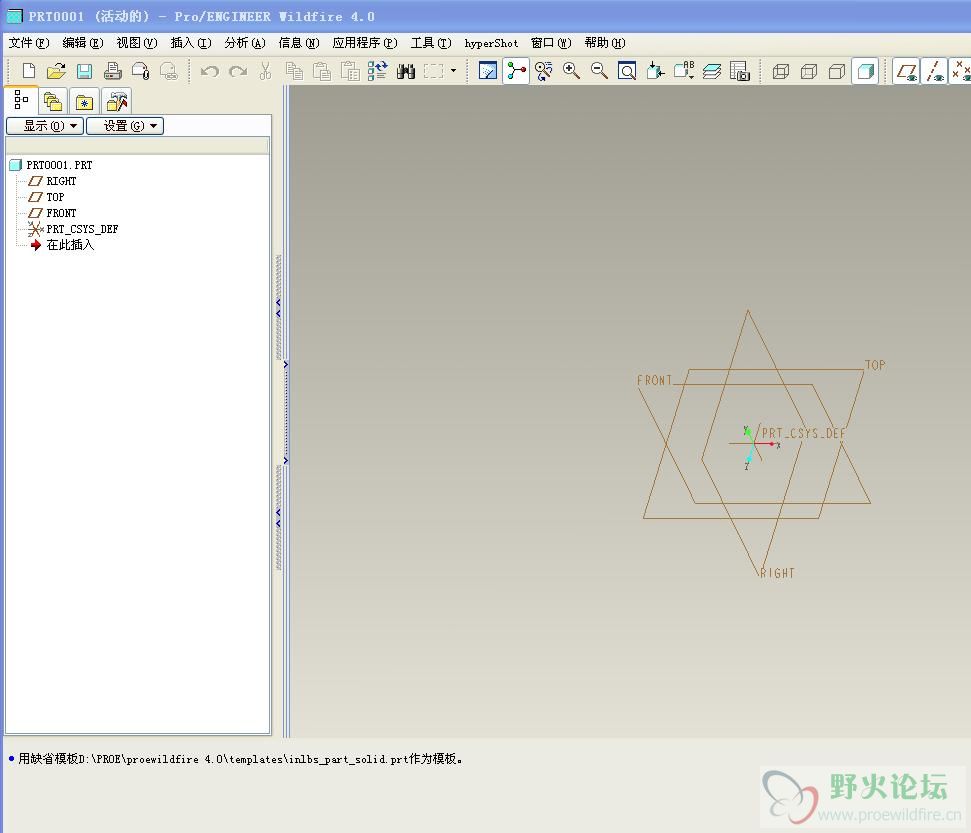Screen dimensions: 971x833
Task: Toggle the Spin Center icon
Action: tap(516, 71)
